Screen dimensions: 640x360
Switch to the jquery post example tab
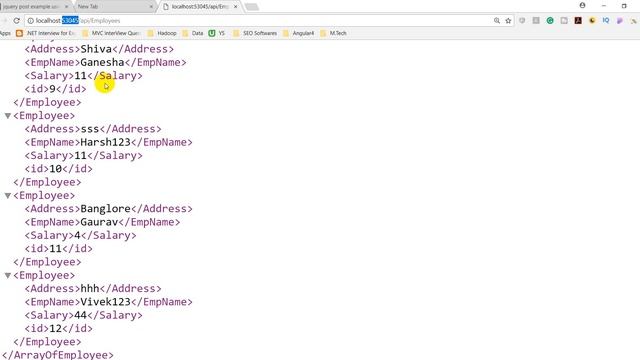click(31, 7)
